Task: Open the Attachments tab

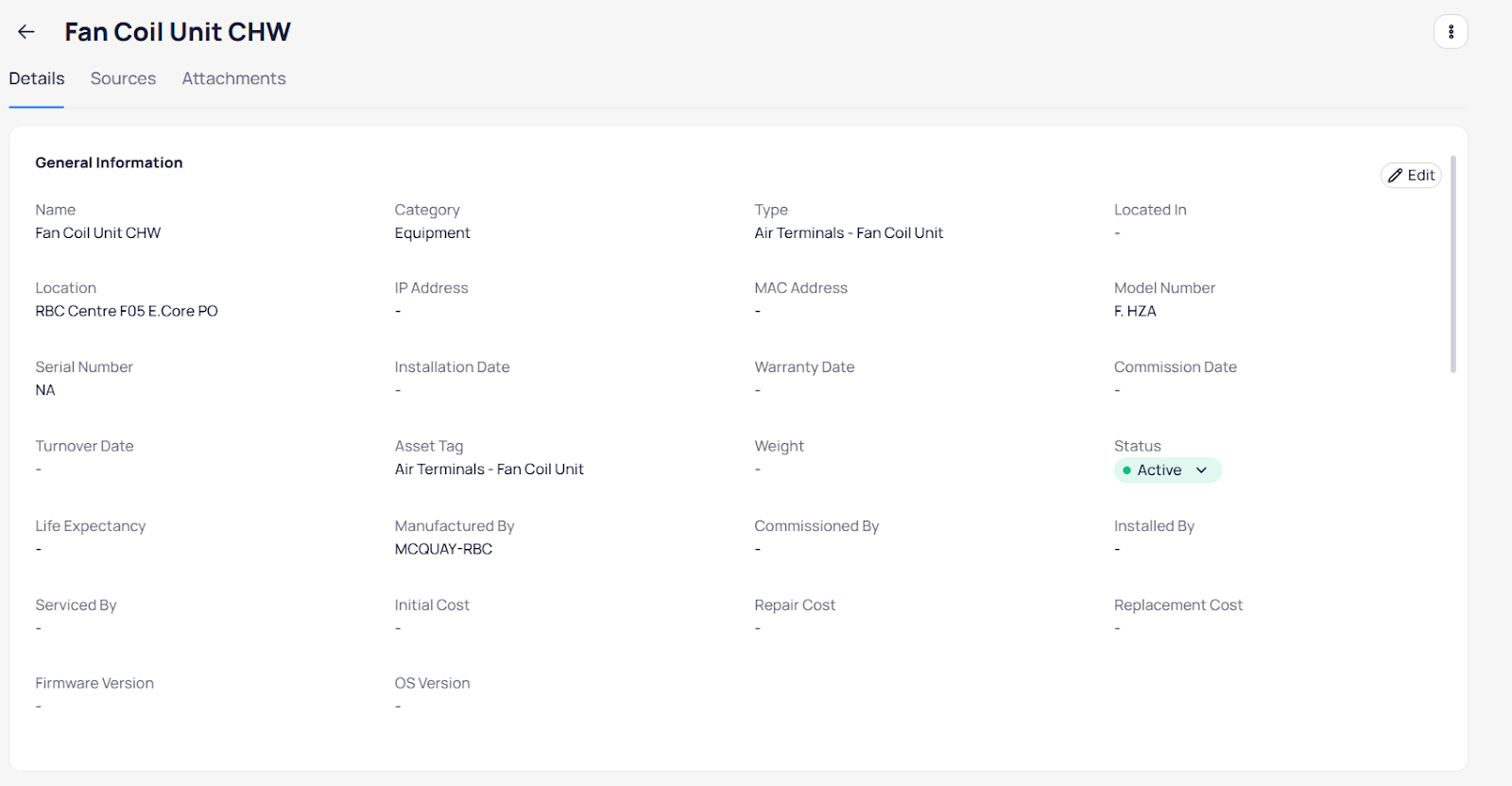Action: [x=233, y=78]
